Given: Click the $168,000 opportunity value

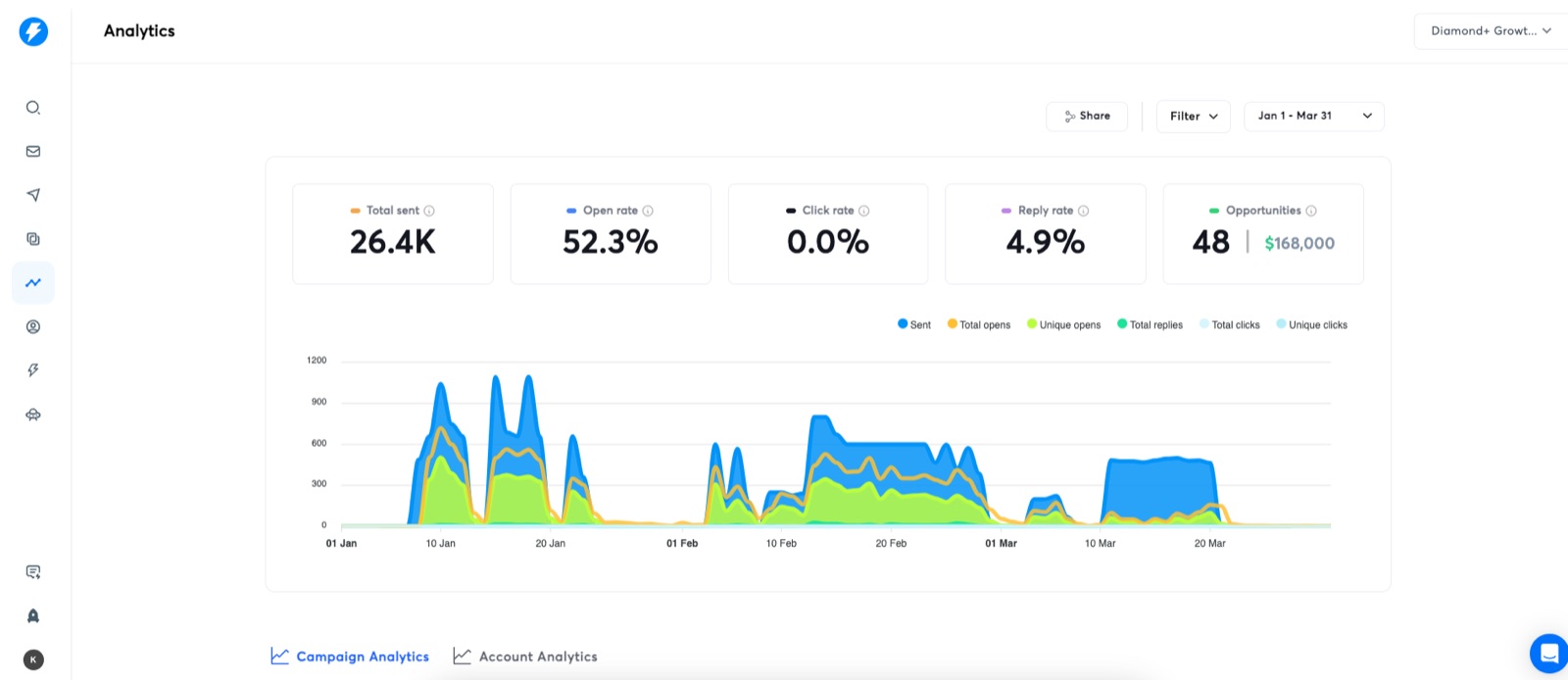Looking at the screenshot, I should click(x=1299, y=243).
